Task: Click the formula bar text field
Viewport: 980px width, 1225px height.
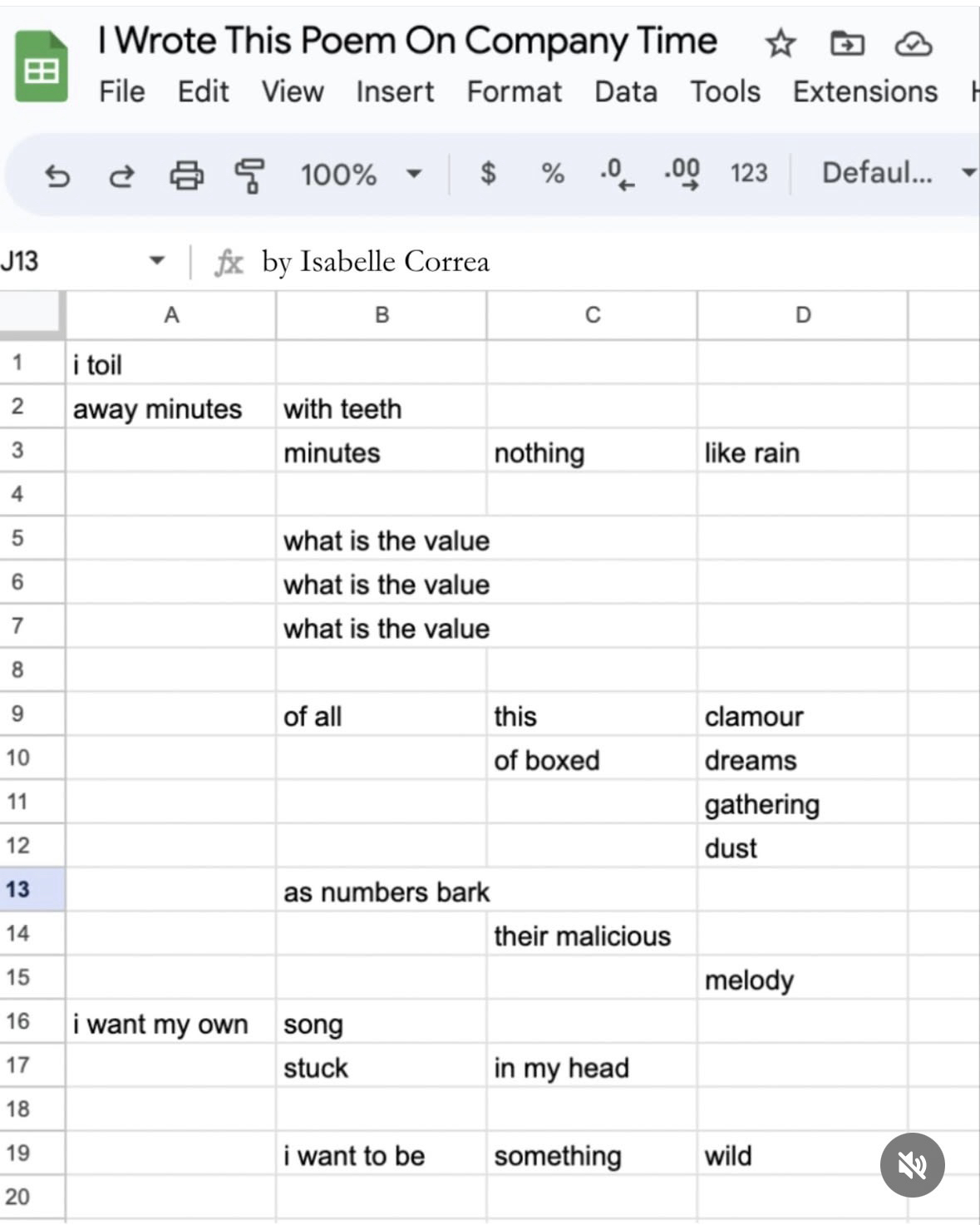Action: 582,262
